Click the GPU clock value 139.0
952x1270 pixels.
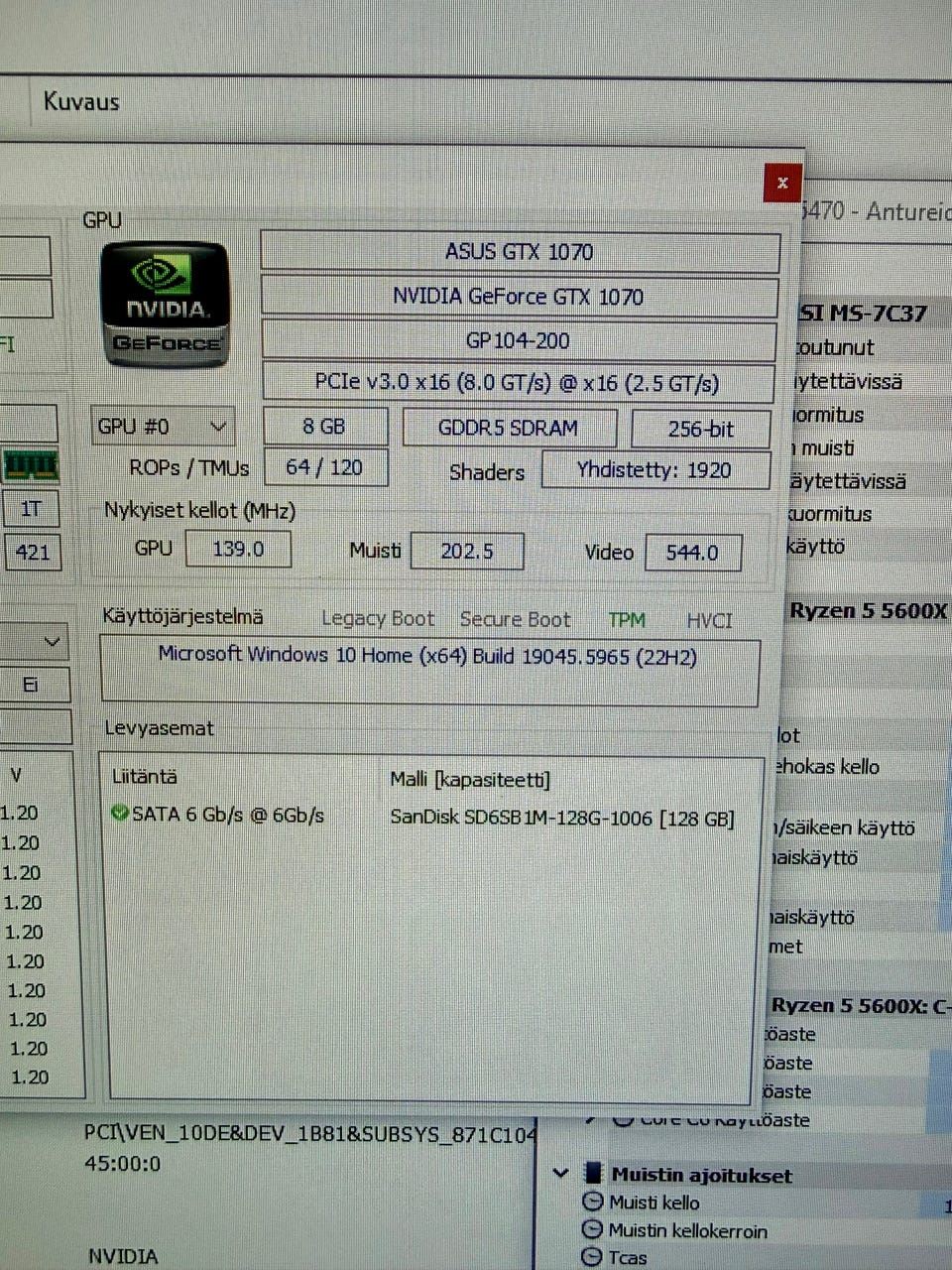pos(239,549)
